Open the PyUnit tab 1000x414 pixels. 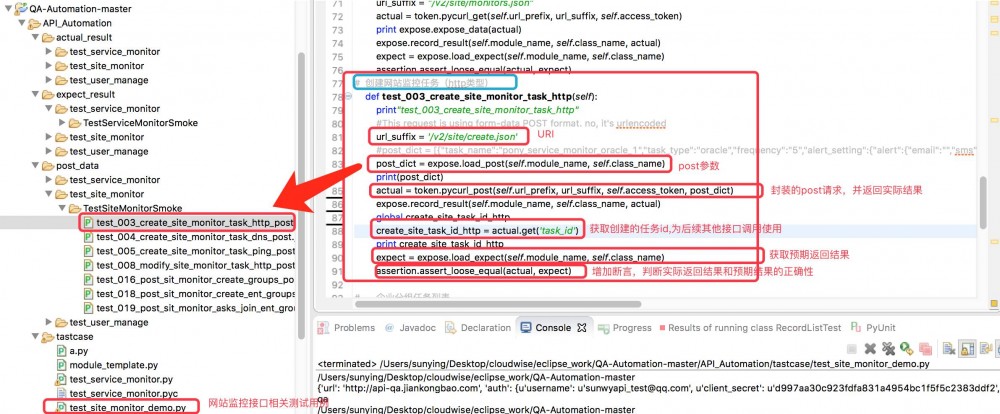click(x=881, y=327)
